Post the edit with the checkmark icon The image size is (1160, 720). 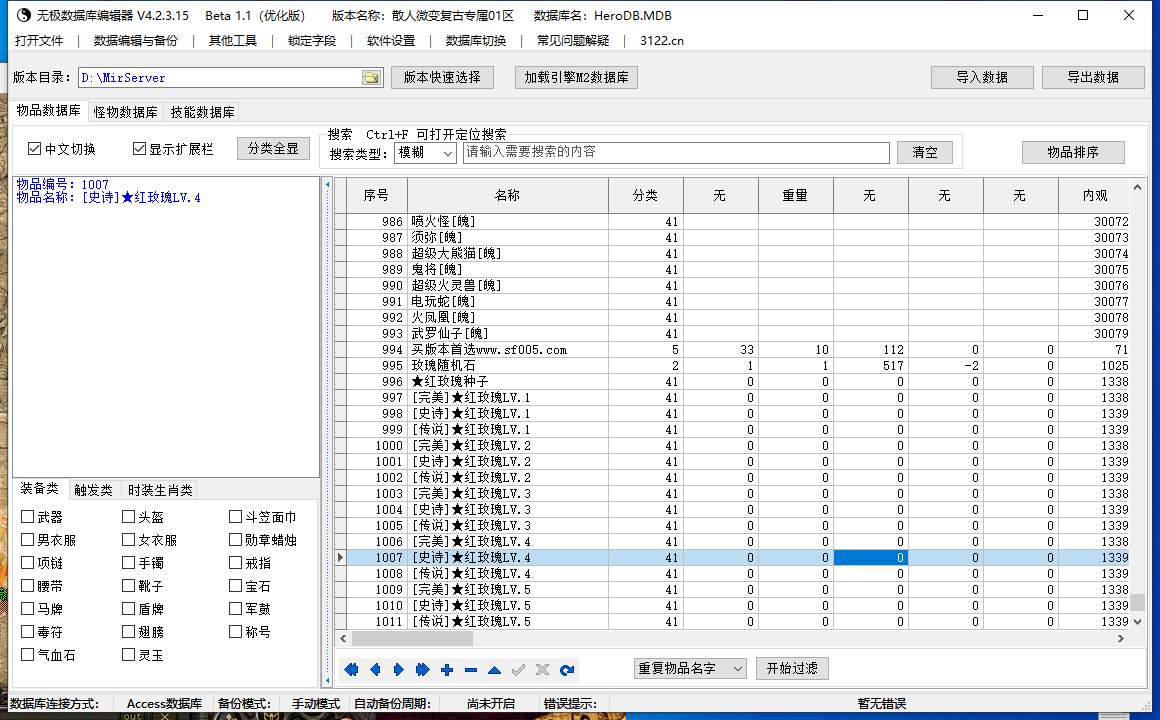pos(519,670)
